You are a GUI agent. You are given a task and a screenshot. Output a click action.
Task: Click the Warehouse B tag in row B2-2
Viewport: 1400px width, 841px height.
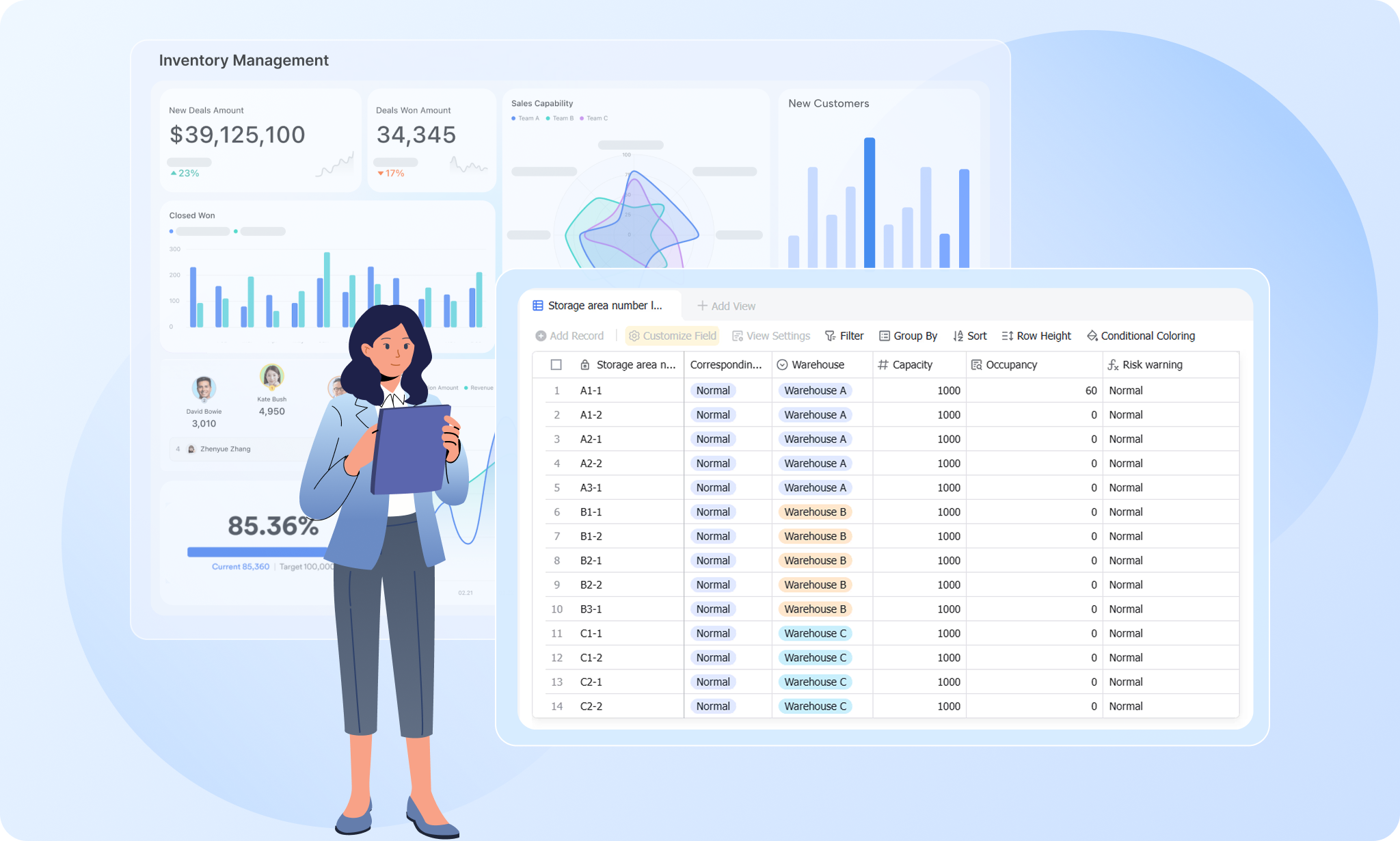click(815, 585)
